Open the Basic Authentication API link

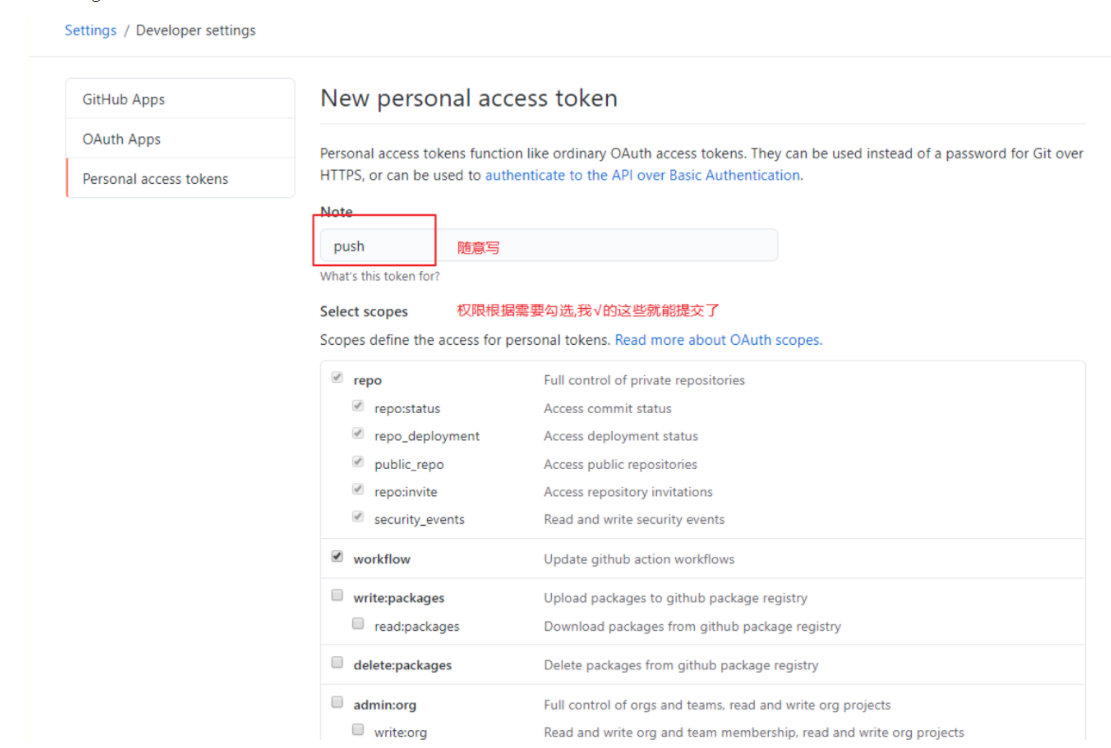point(642,175)
